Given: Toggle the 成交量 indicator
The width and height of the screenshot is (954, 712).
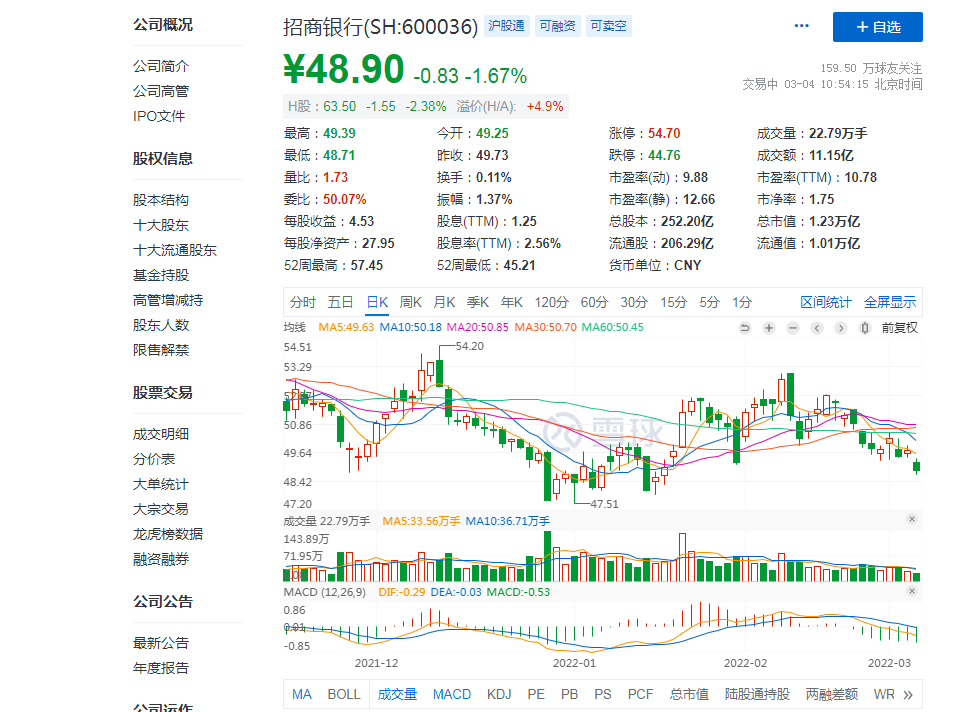Looking at the screenshot, I should coord(397,694).
